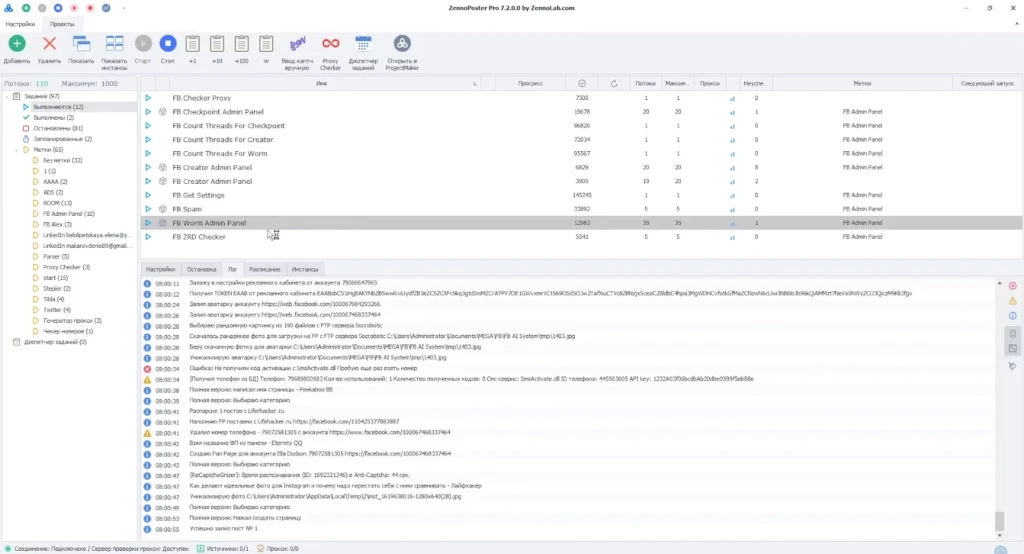The width and height of the screenshot is (1024, 554).
Task: Open the Проекты ribbon tab
Action: click(62, 24)
